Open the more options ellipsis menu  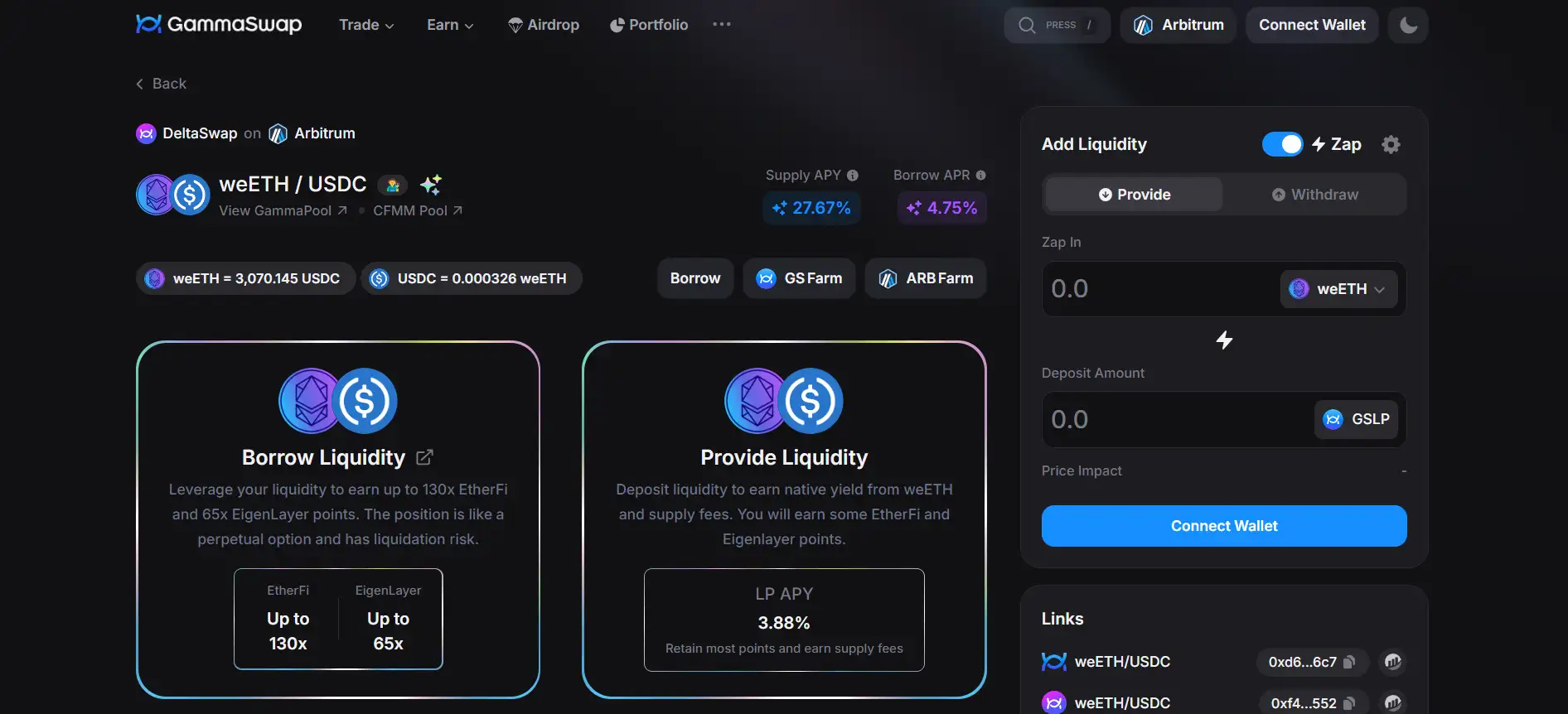pos(722,24)
